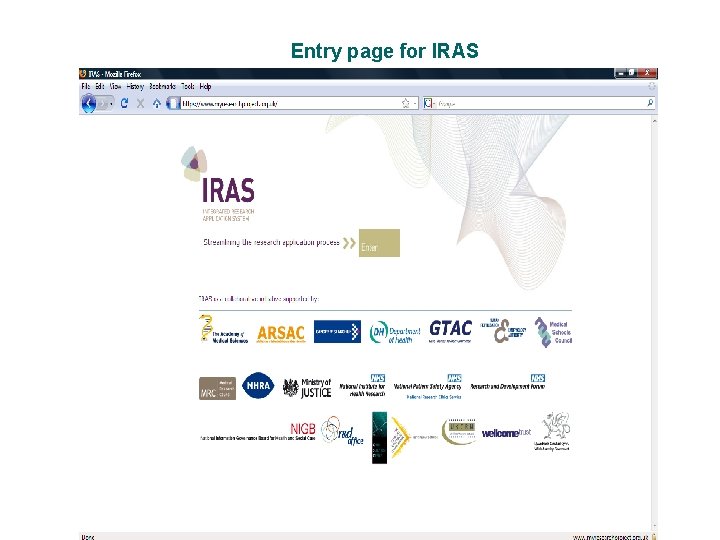720x540 pixels.
Task: Go to the Home page icon
Action: [x=157, y=104]
